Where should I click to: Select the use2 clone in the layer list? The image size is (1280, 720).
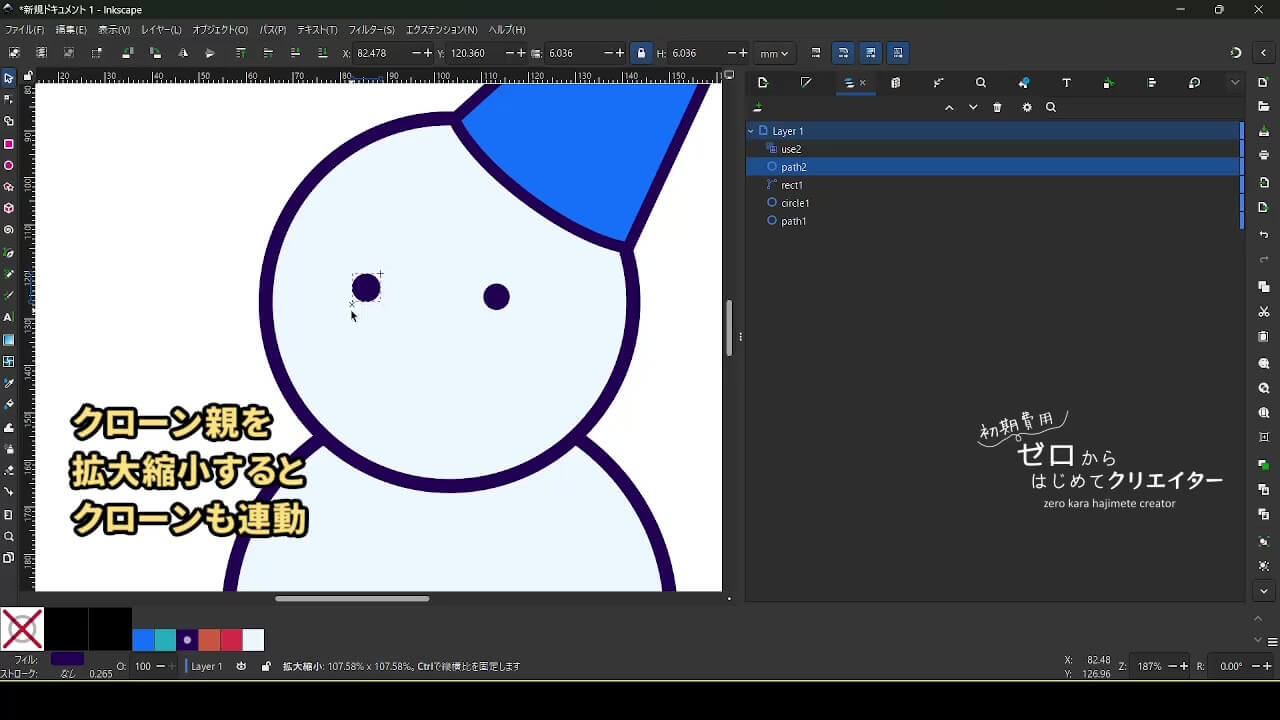790,149
